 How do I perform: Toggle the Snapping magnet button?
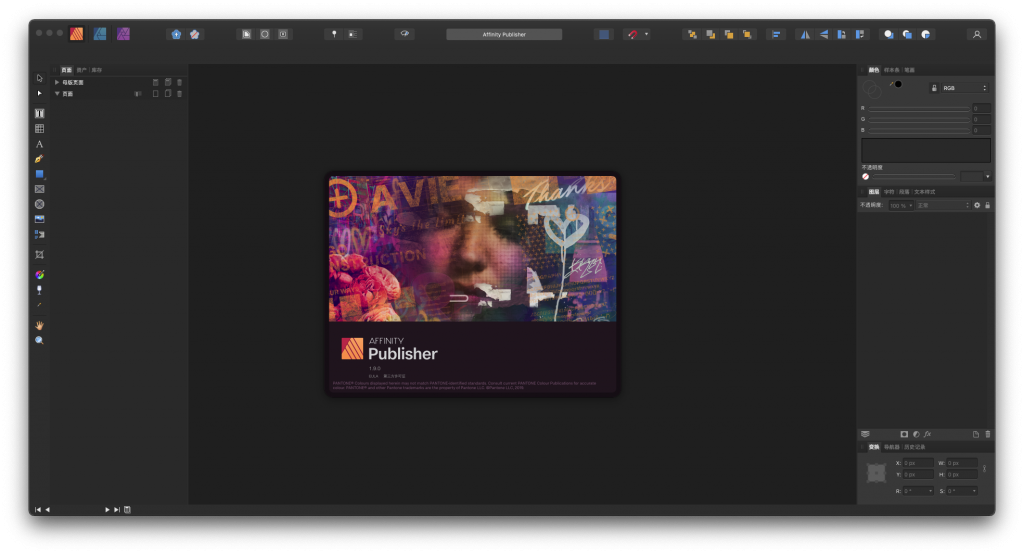click(632, 35)
